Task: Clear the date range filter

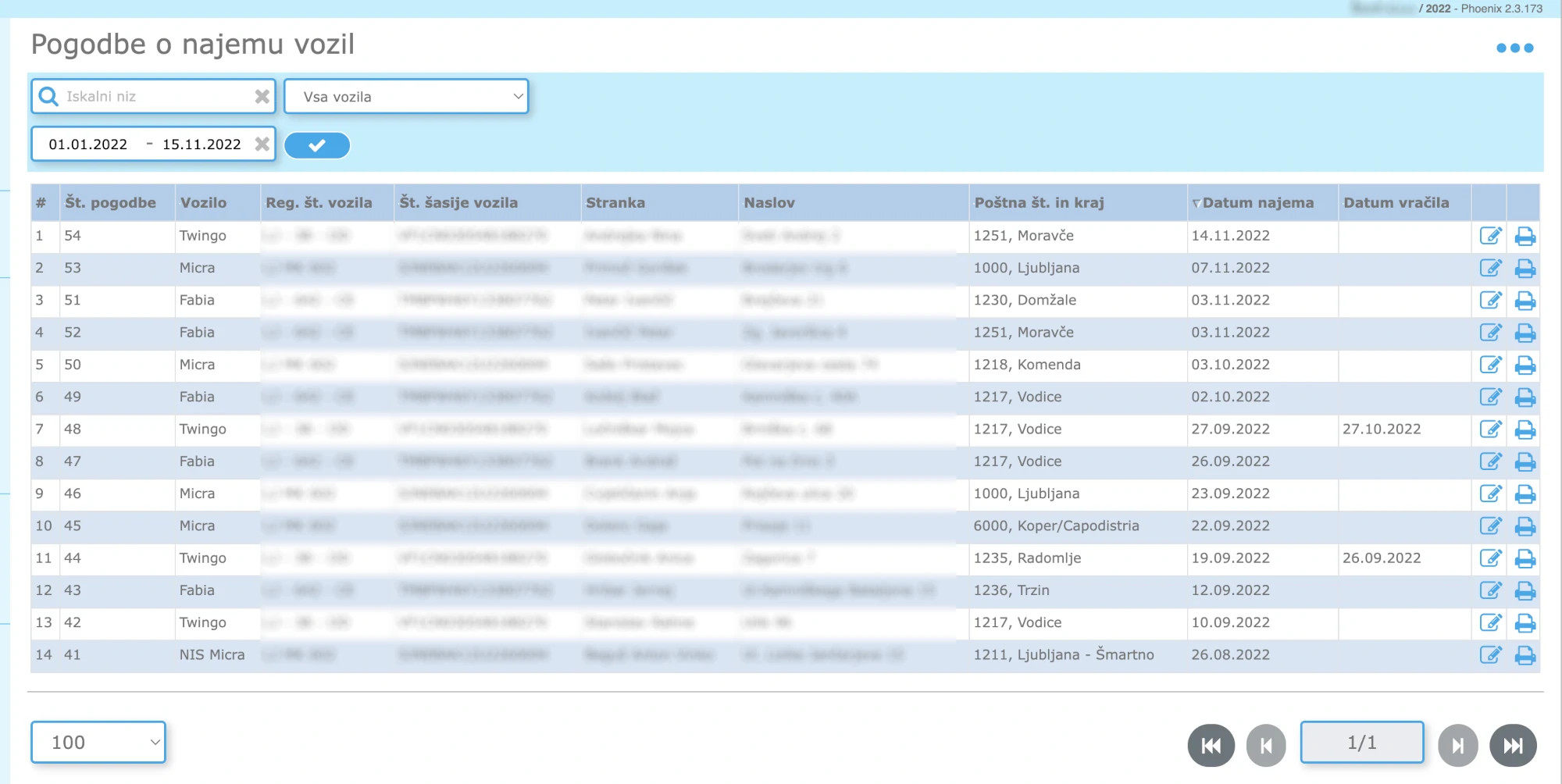Action: pyautogui.click(x=262, y=144)
